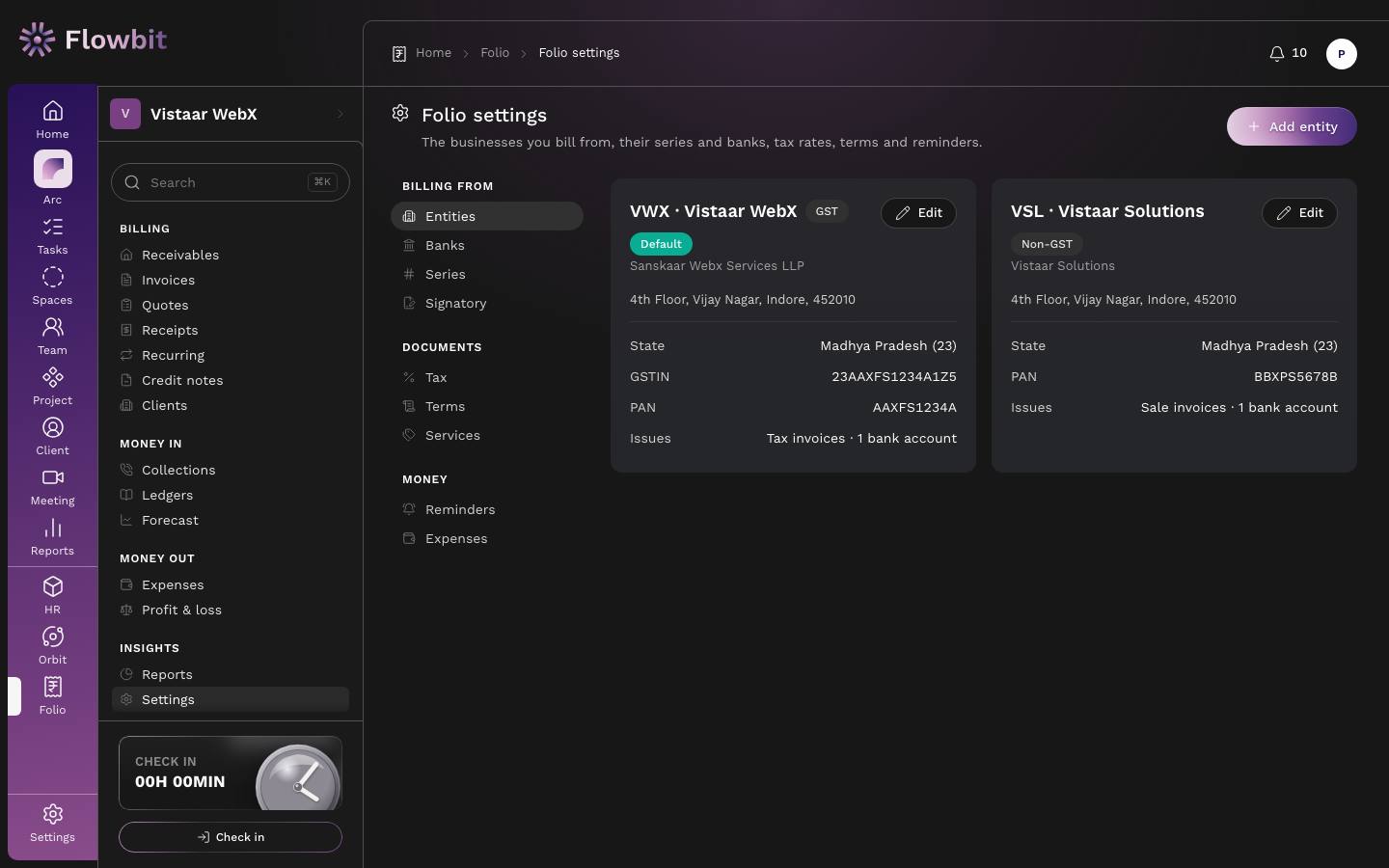Open the Settings gear in the rail
The width and height of the screenshot is (1389, 868).
tap(52, 823)
